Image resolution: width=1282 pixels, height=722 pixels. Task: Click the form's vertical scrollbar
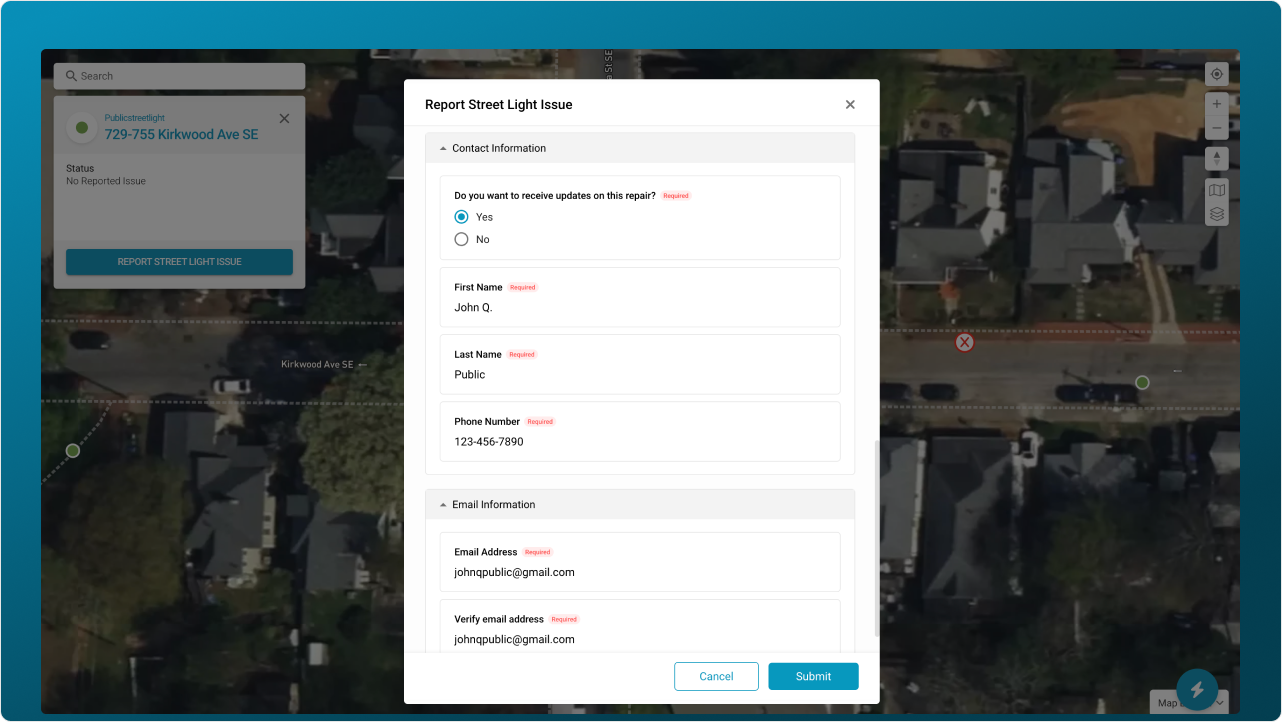pos(877,538)
